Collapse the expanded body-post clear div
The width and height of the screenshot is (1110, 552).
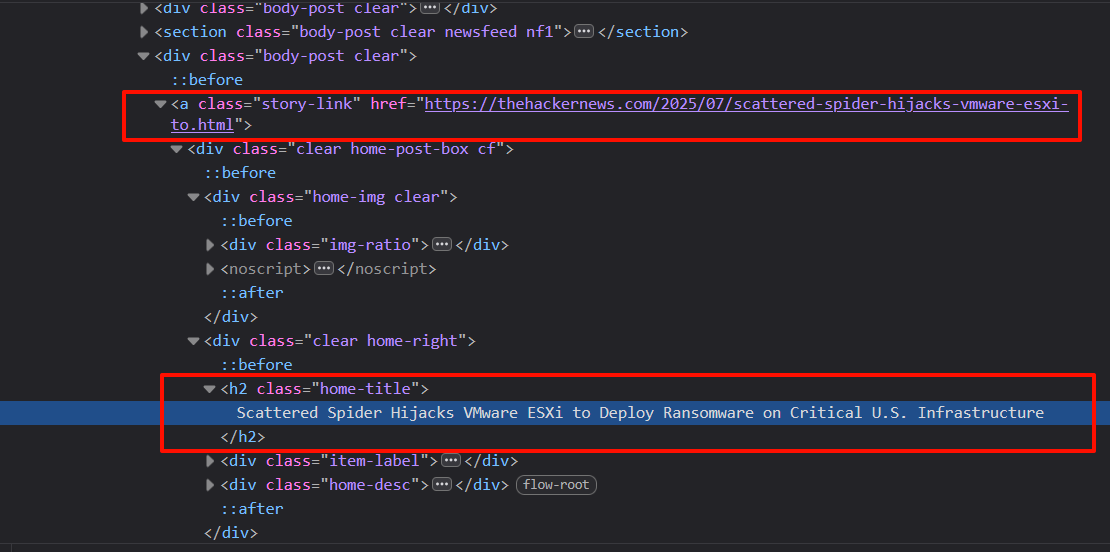coord(144,55)
